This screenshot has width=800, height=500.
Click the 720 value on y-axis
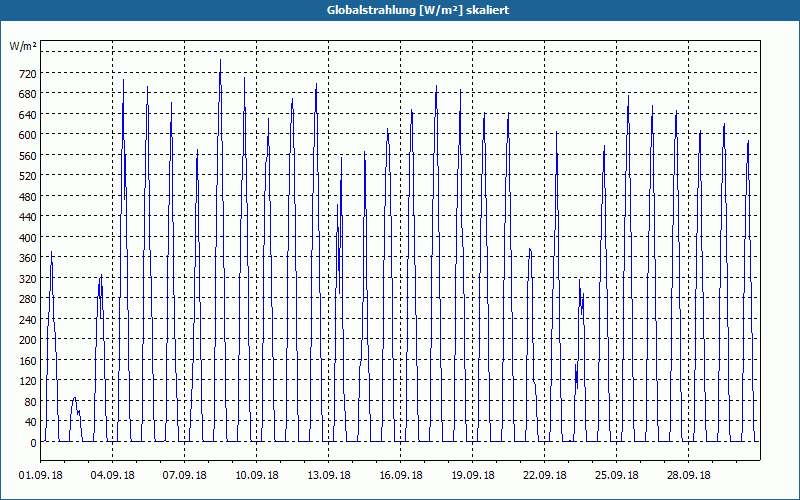pyautogui.click(x=28, y=73)
